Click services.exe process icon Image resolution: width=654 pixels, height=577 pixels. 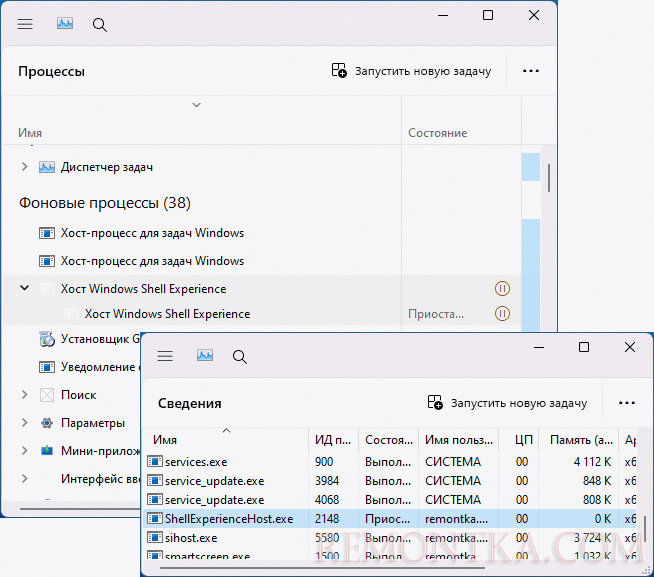[155, 461]
